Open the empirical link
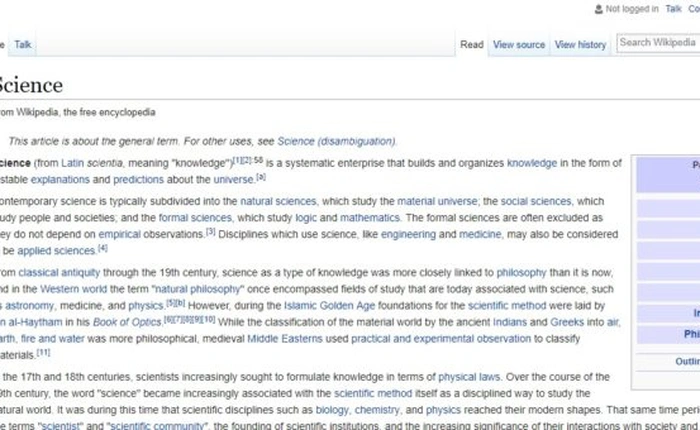 point(120,235)
